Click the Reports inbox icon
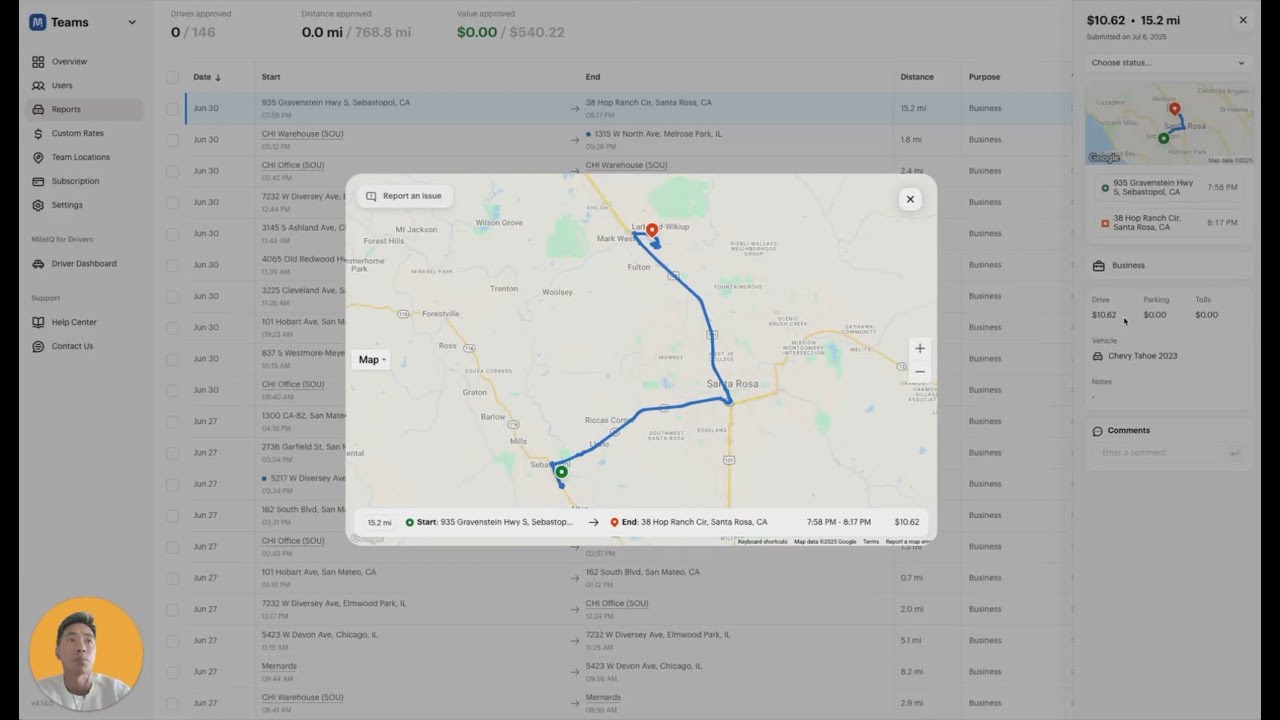This screenshot has width=1280, height=720. (x=38, y=110)
